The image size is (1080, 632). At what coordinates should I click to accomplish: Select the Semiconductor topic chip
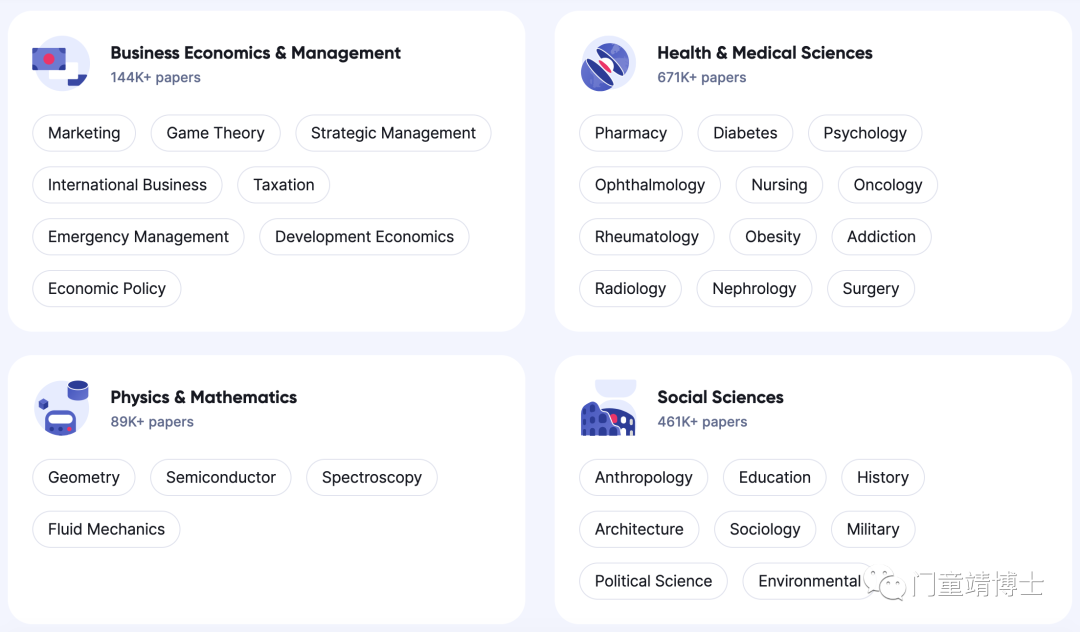point(221,477)
